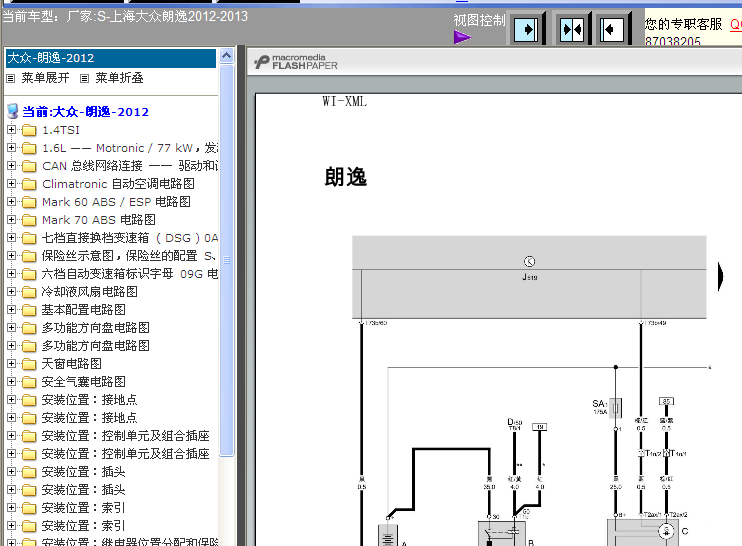Viewport: 742px width, 546px height.
Task: Open the second 安装位置：控制单元及组合插座 item
Action: coord(125,454)
